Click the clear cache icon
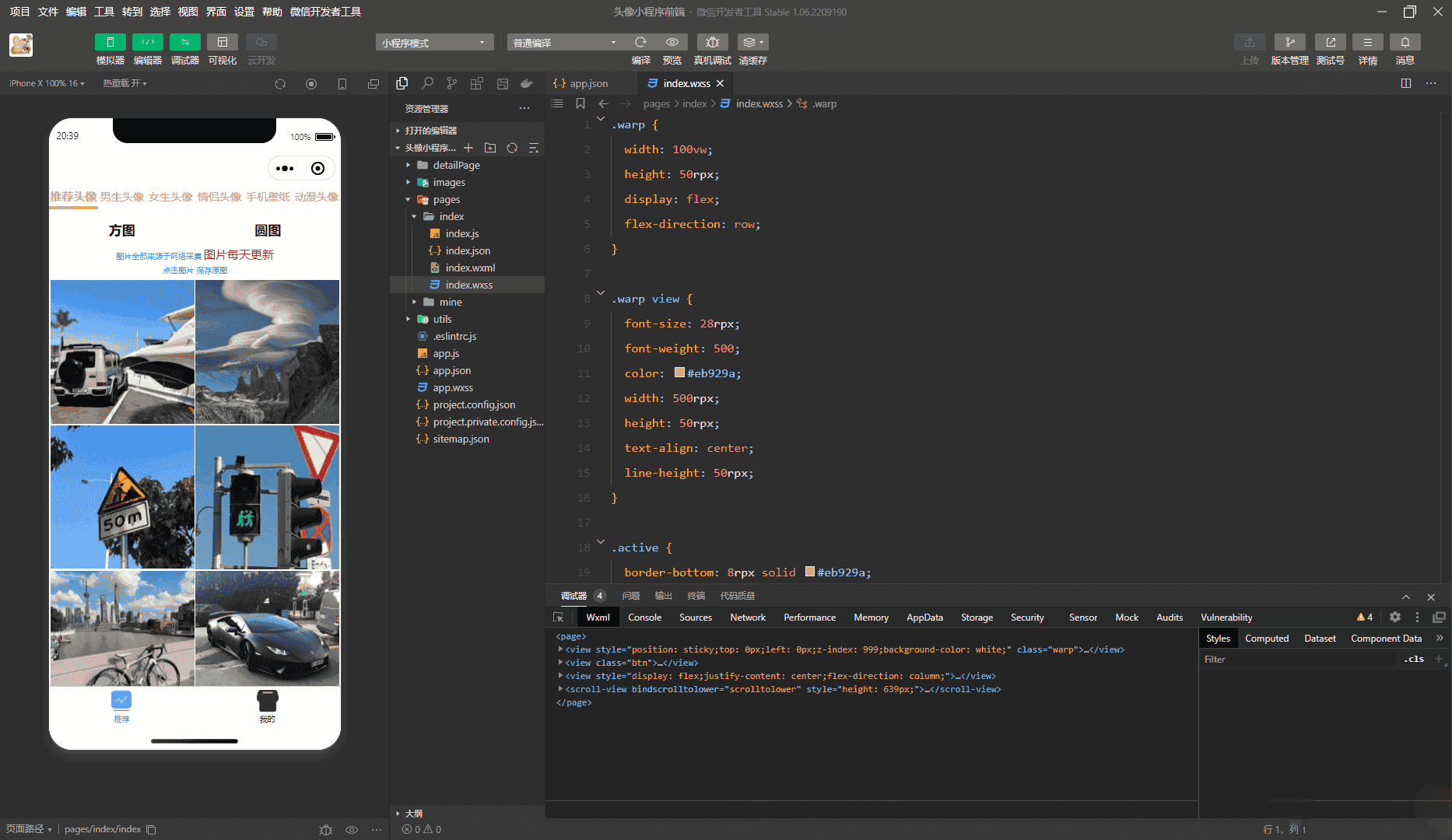1452x840 pixels. click(752, 43)
